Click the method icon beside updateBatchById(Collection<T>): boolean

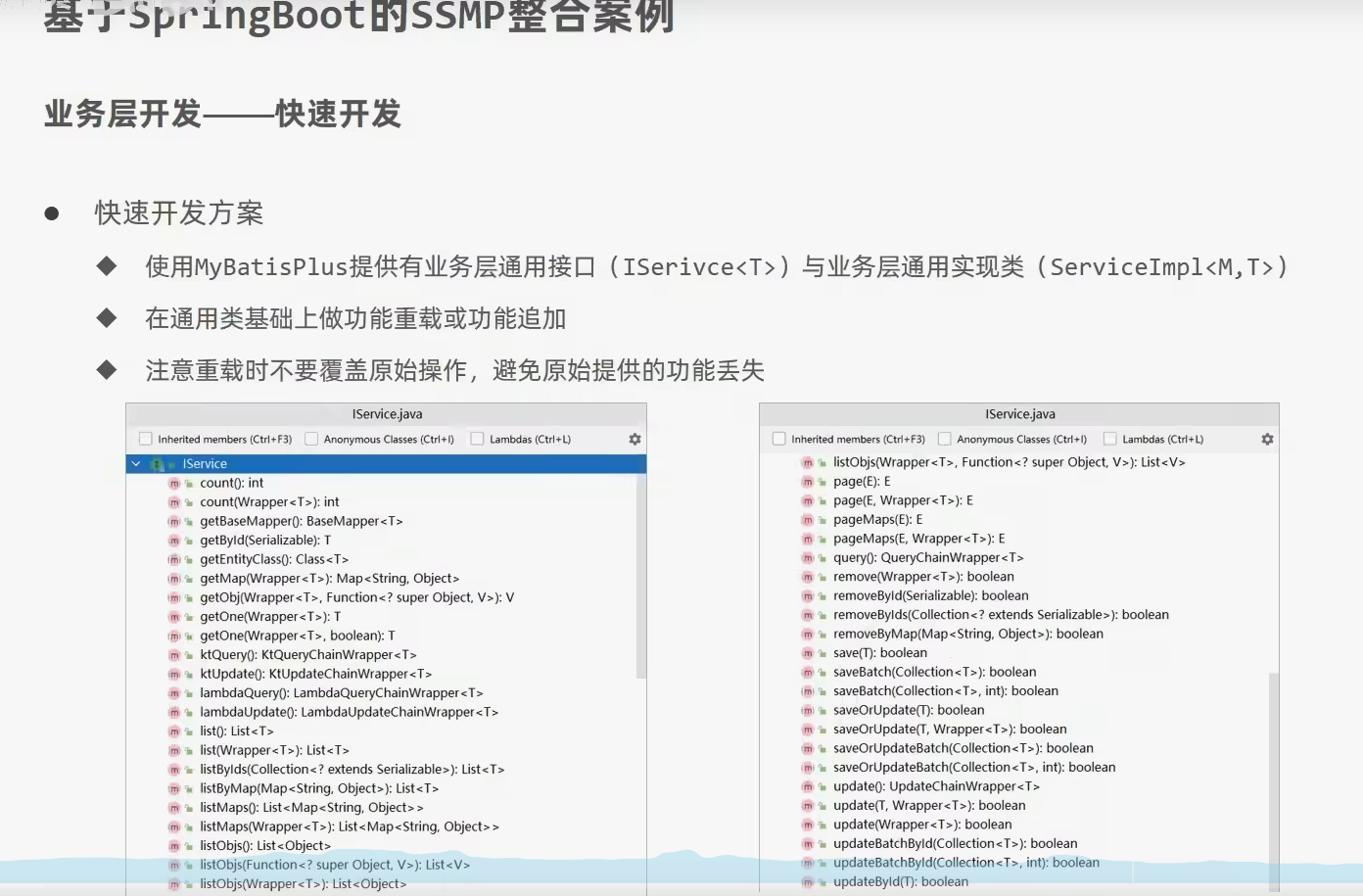[808, 844]
